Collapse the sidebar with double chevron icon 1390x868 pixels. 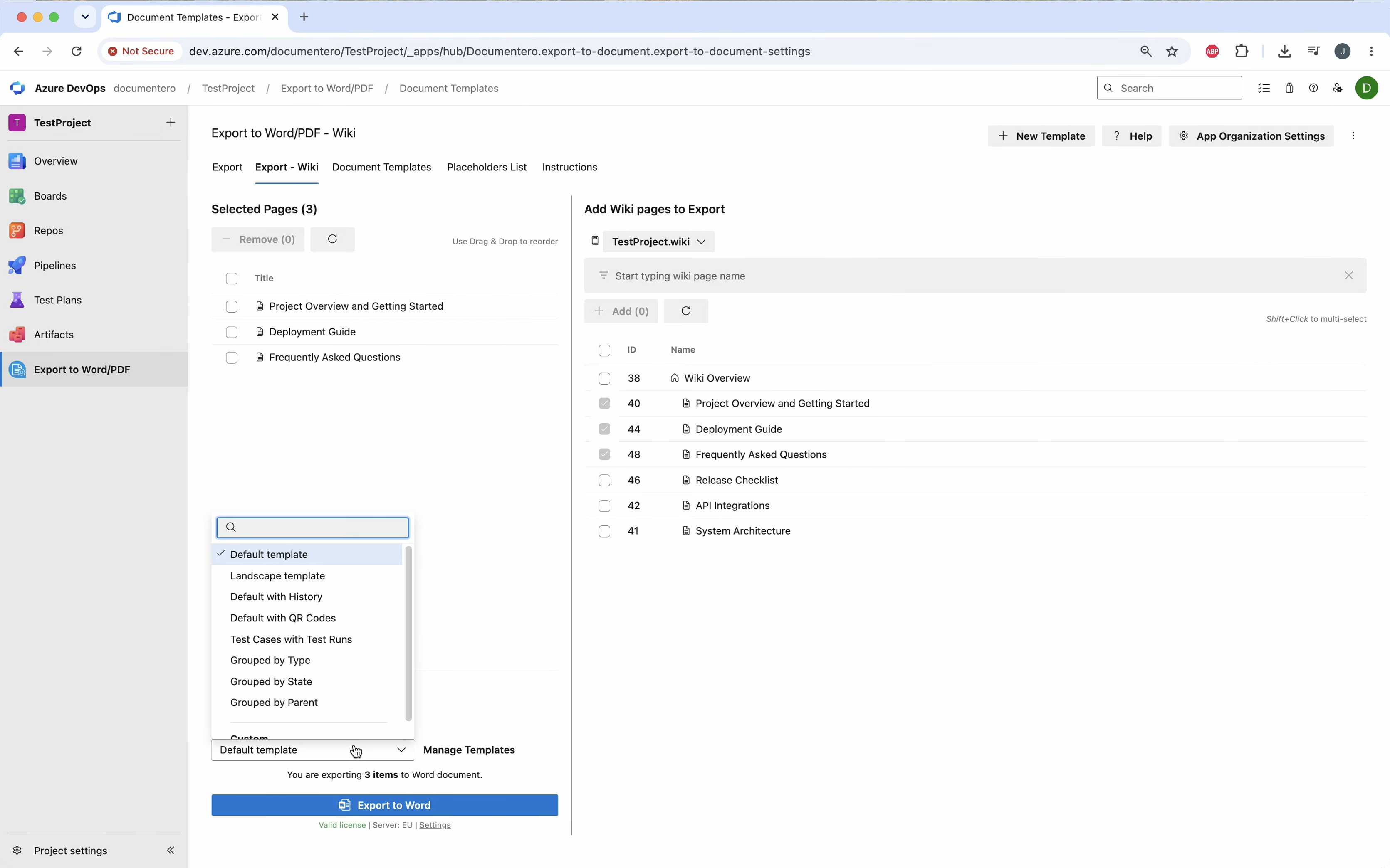click(171, 850)
